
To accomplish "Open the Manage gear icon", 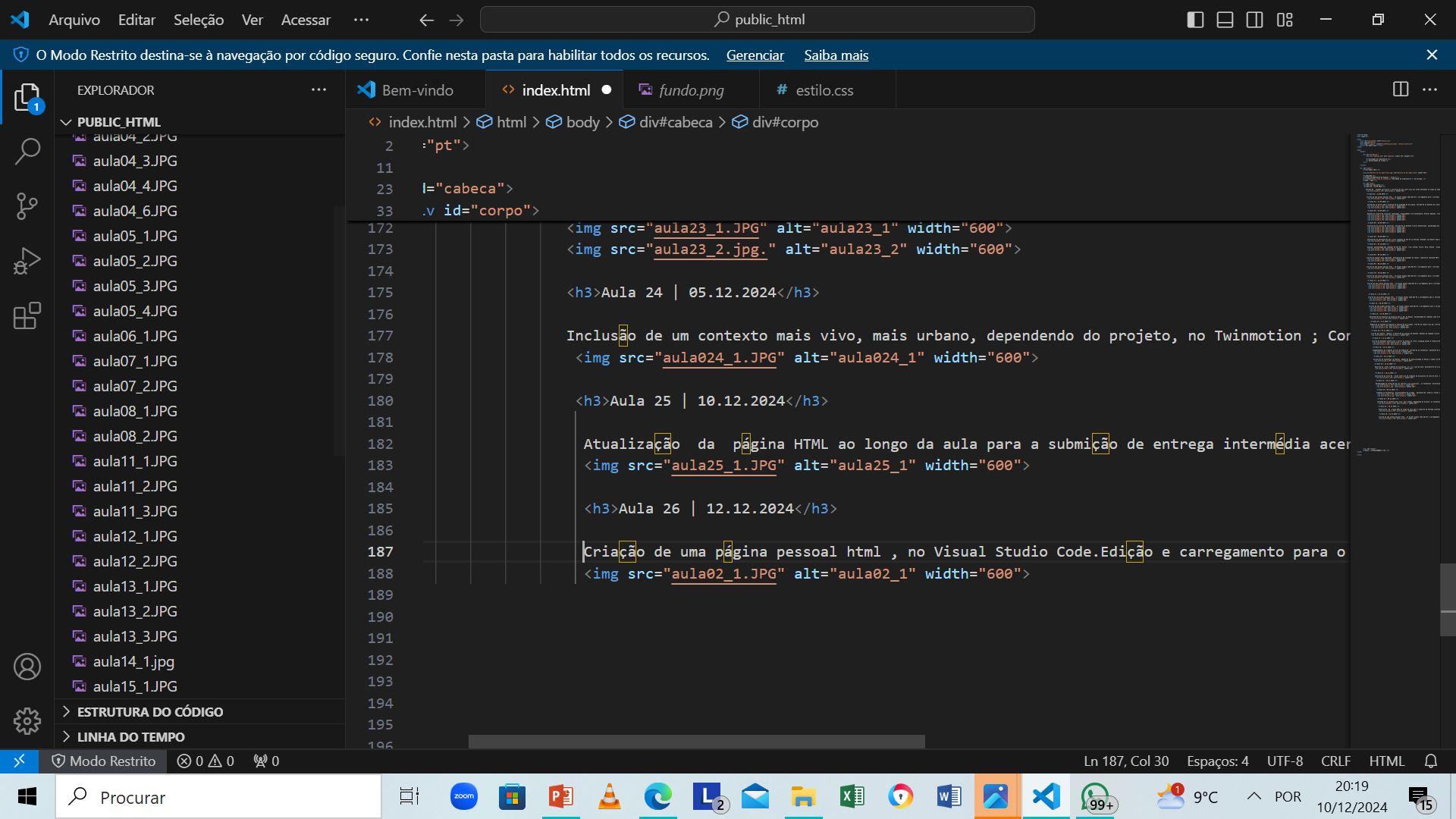I will [x=27, y=721].
